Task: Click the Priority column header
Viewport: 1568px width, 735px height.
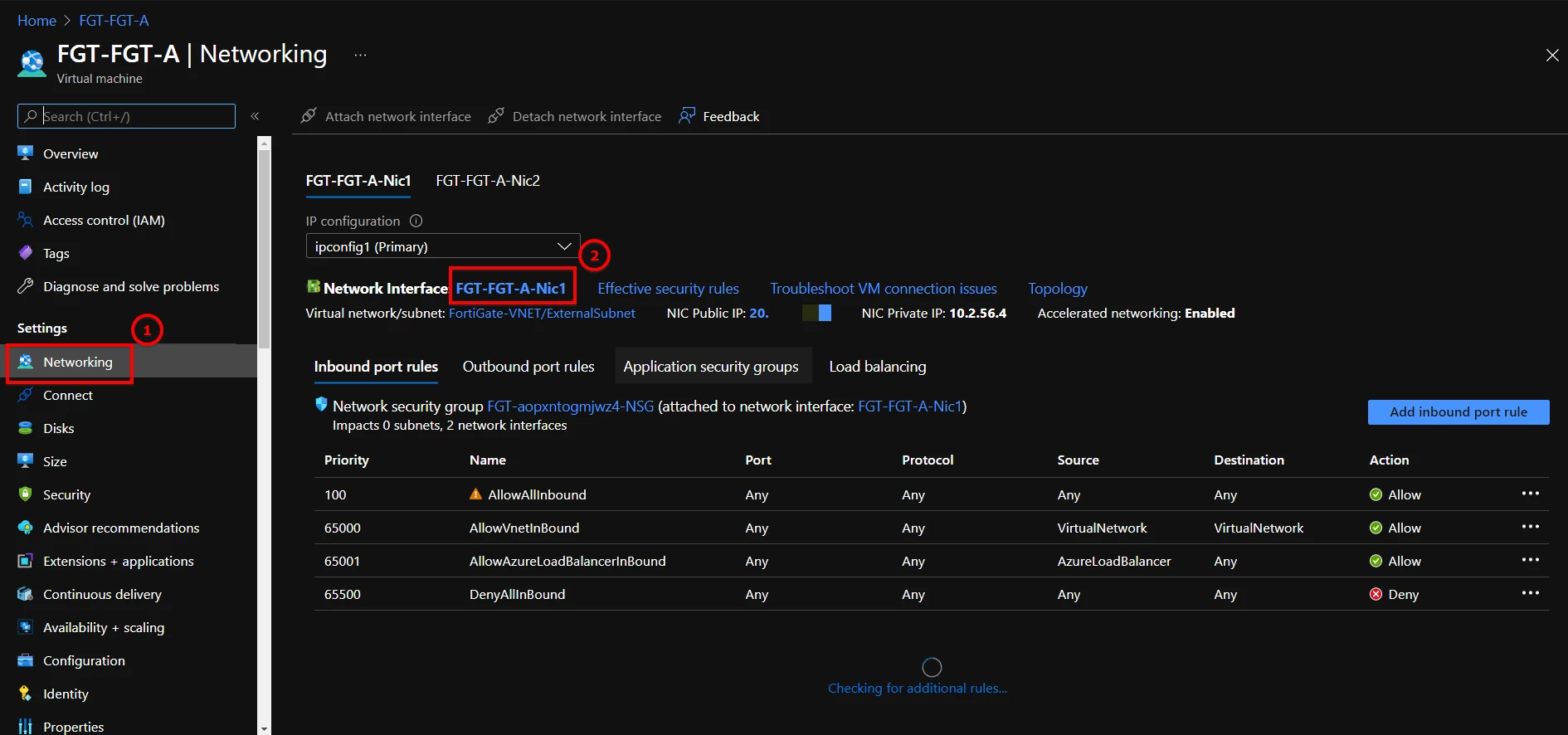Action: coord(347,460)
